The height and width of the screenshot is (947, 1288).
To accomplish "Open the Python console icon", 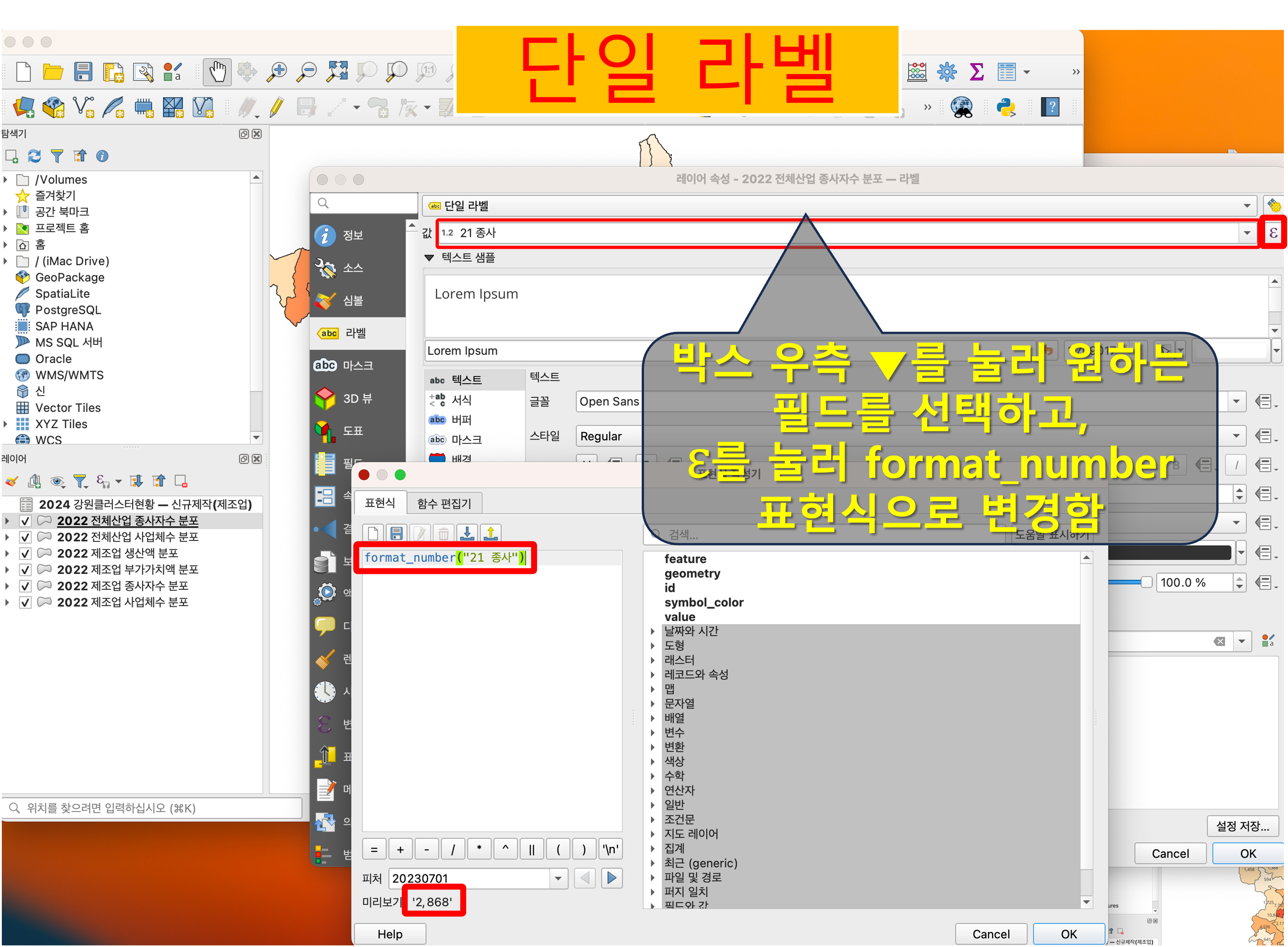I will pyautogui.click(x=1006, y=107).
